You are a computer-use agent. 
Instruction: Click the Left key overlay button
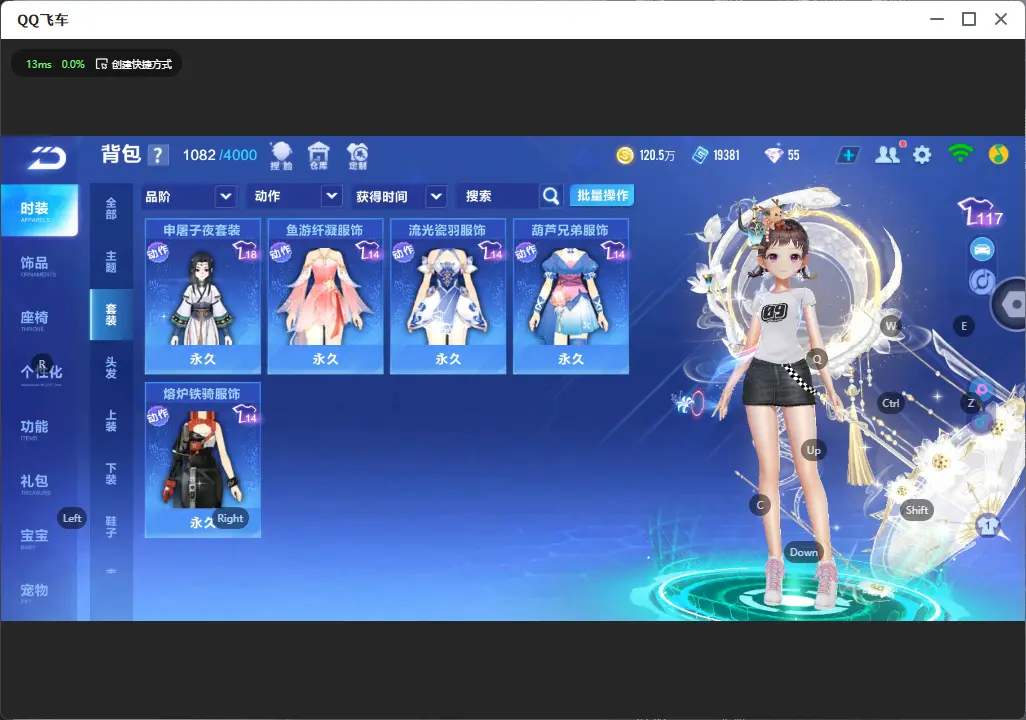point(72,518)
